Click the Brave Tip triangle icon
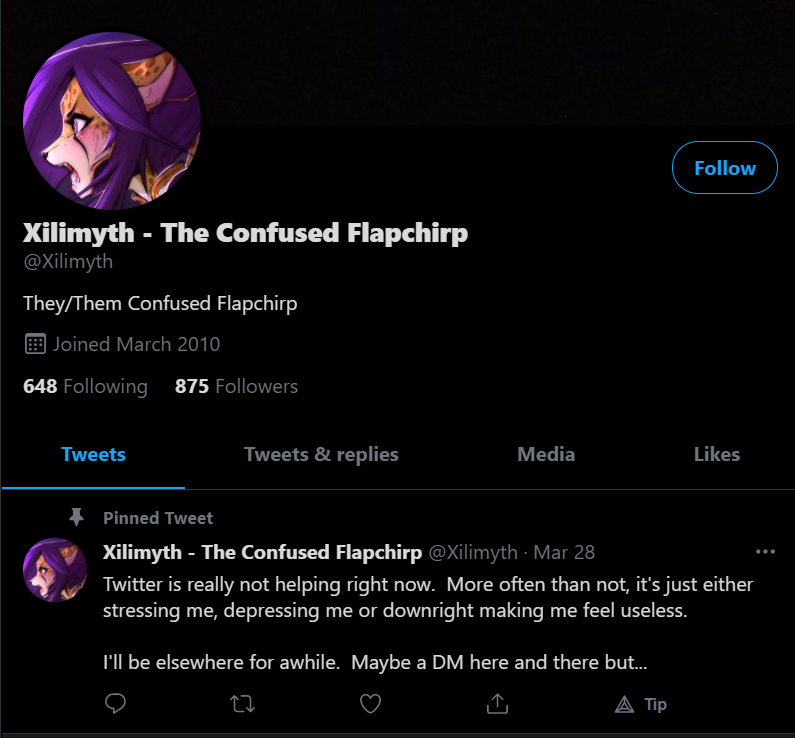795x738 pixels. (624, 704)
